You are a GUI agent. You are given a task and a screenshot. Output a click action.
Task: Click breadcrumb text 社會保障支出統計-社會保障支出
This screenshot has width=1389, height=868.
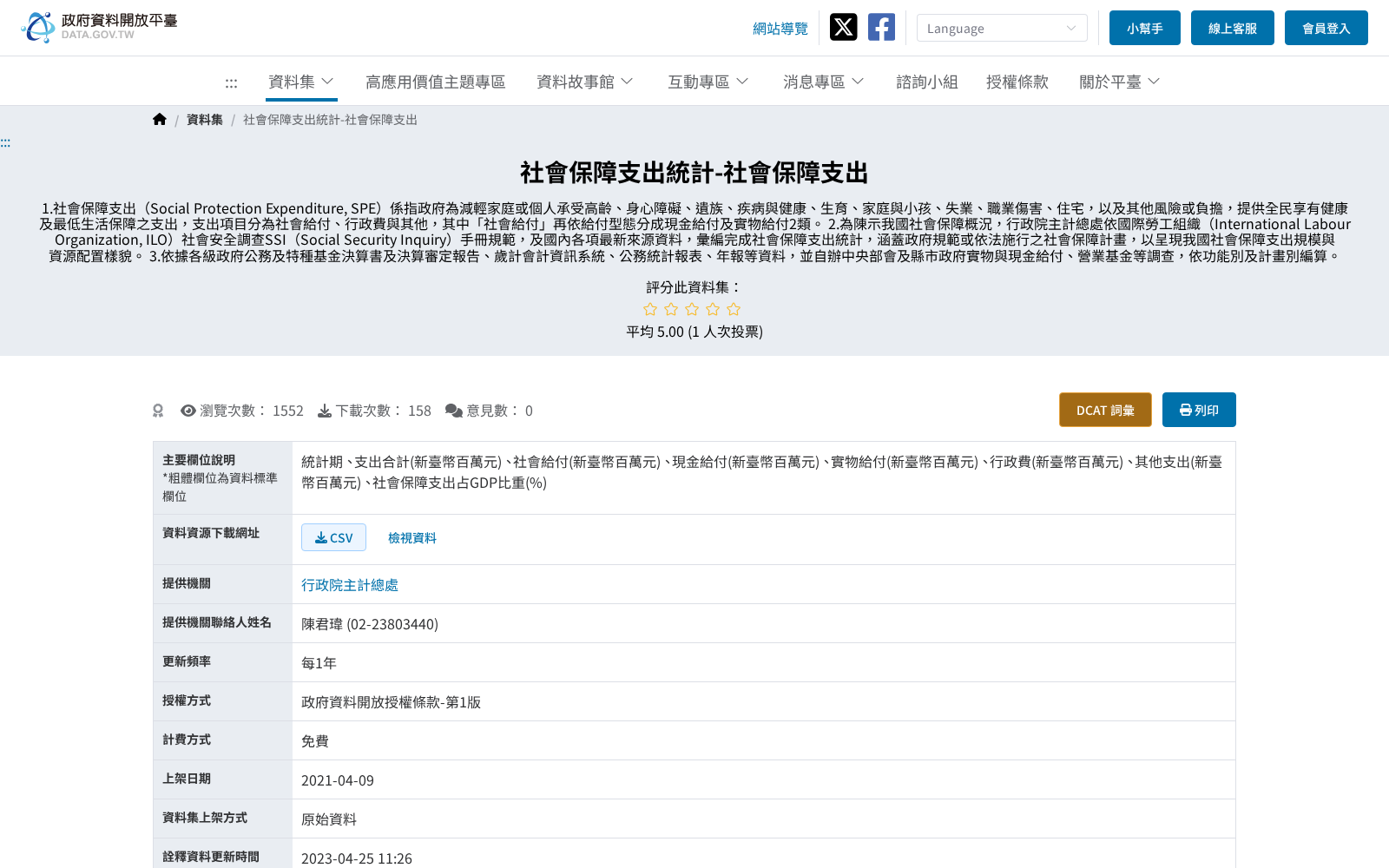330,120
